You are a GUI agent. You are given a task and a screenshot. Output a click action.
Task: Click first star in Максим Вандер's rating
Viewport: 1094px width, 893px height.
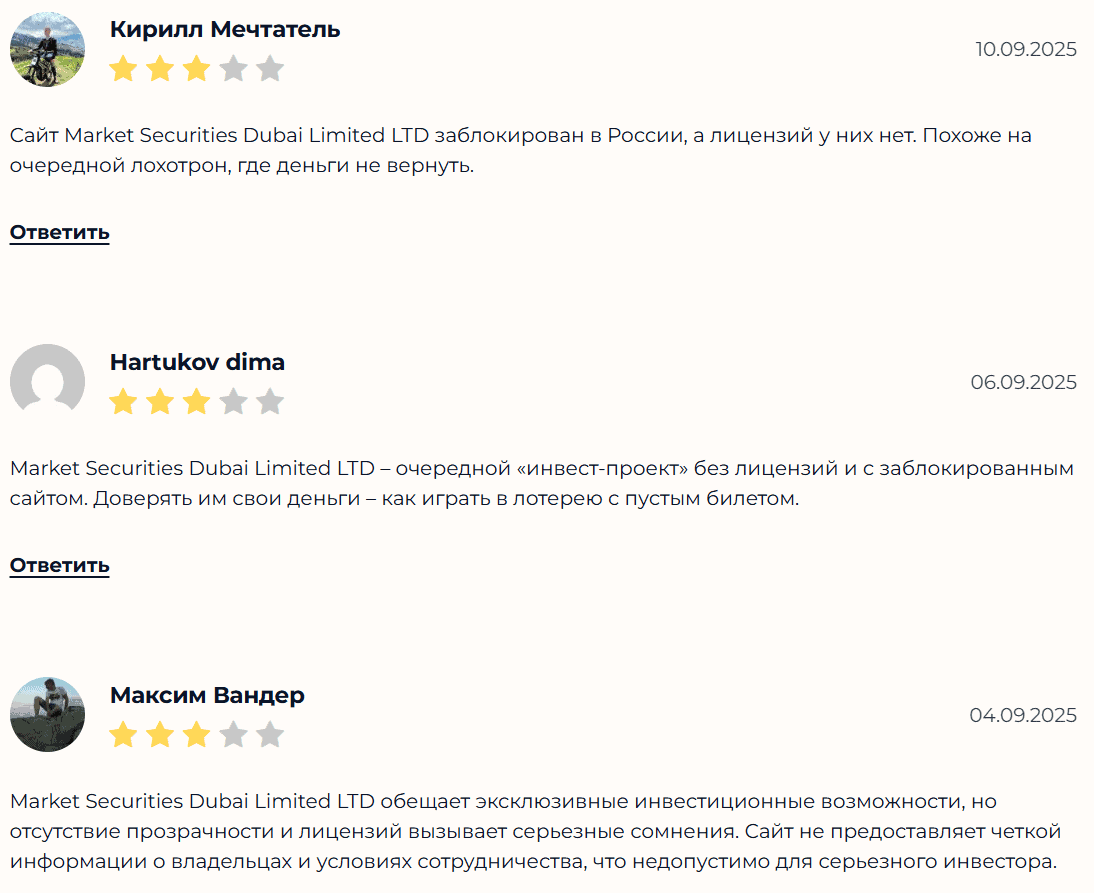(123, 735)
